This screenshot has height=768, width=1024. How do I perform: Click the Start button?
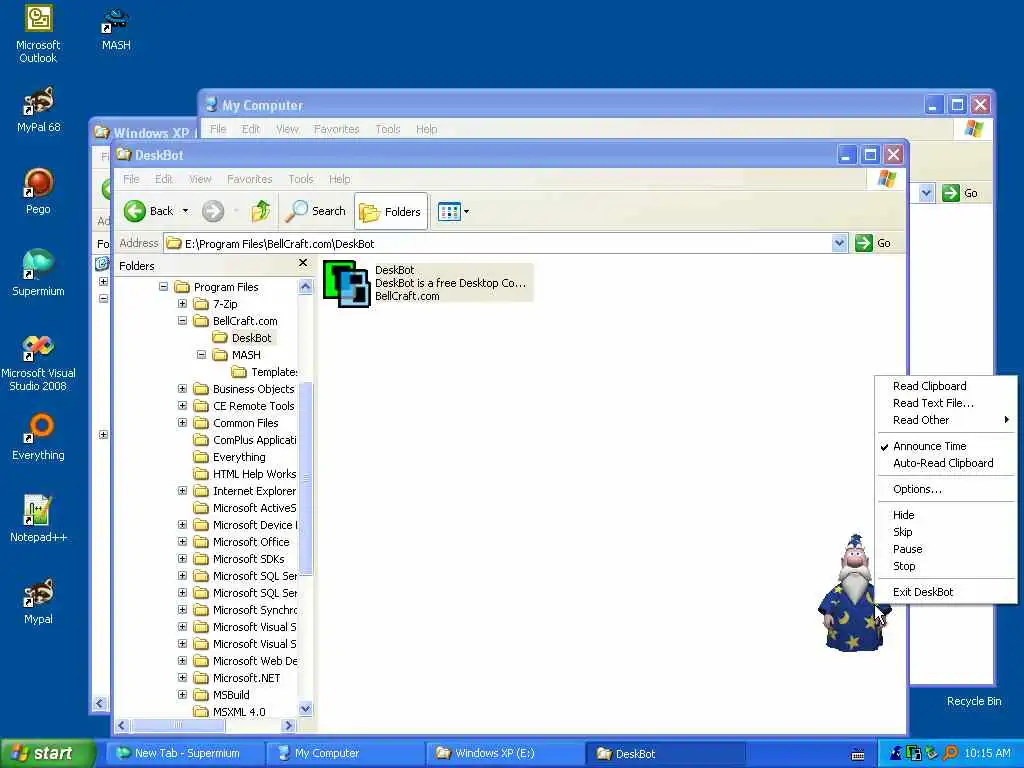point(47,754)
